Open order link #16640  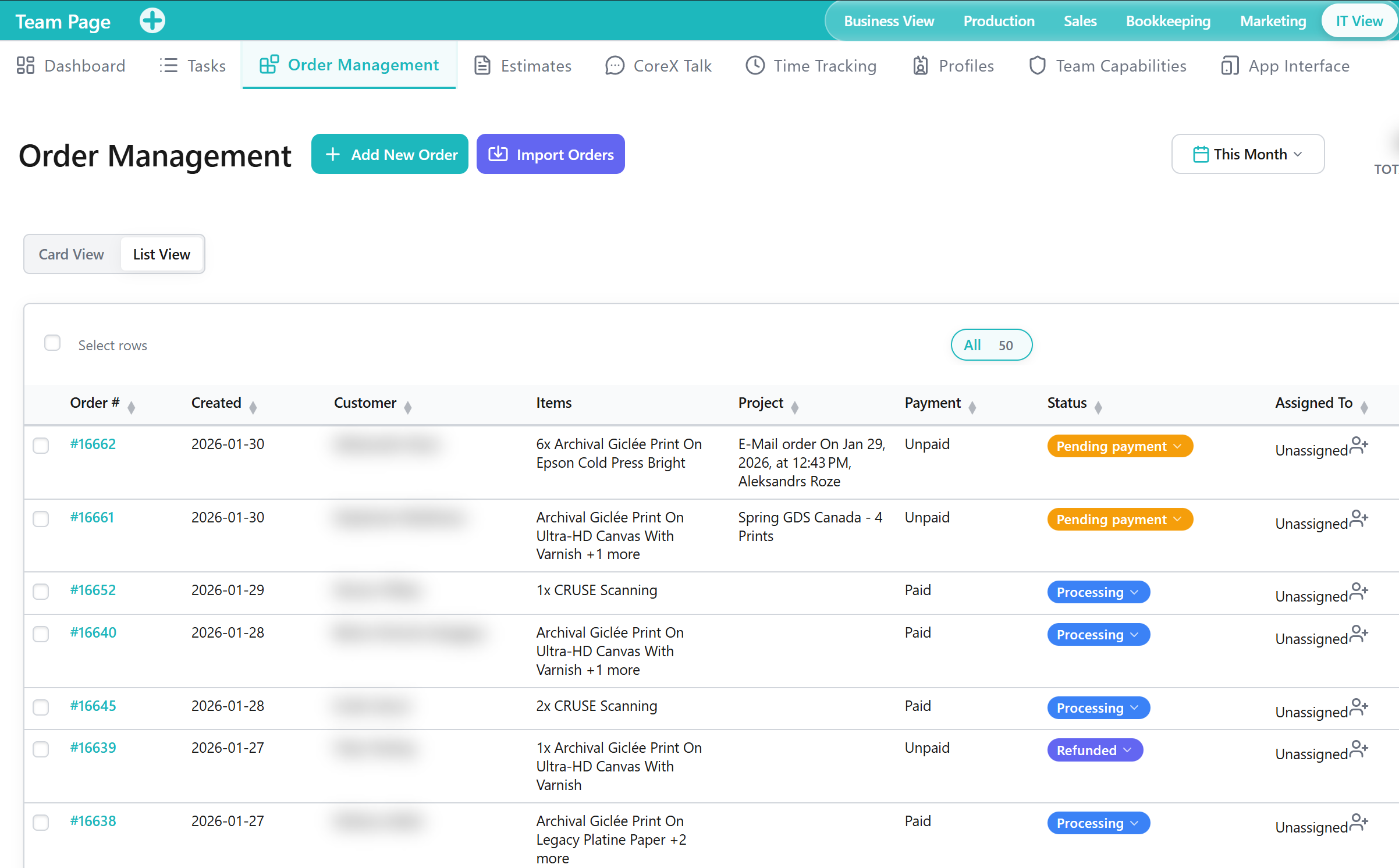(93, 632)
